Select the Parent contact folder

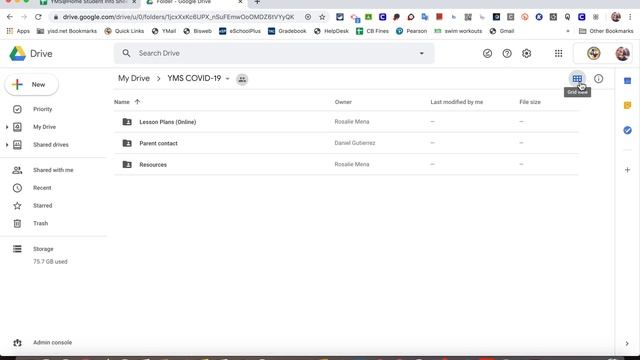pos(346,143)
